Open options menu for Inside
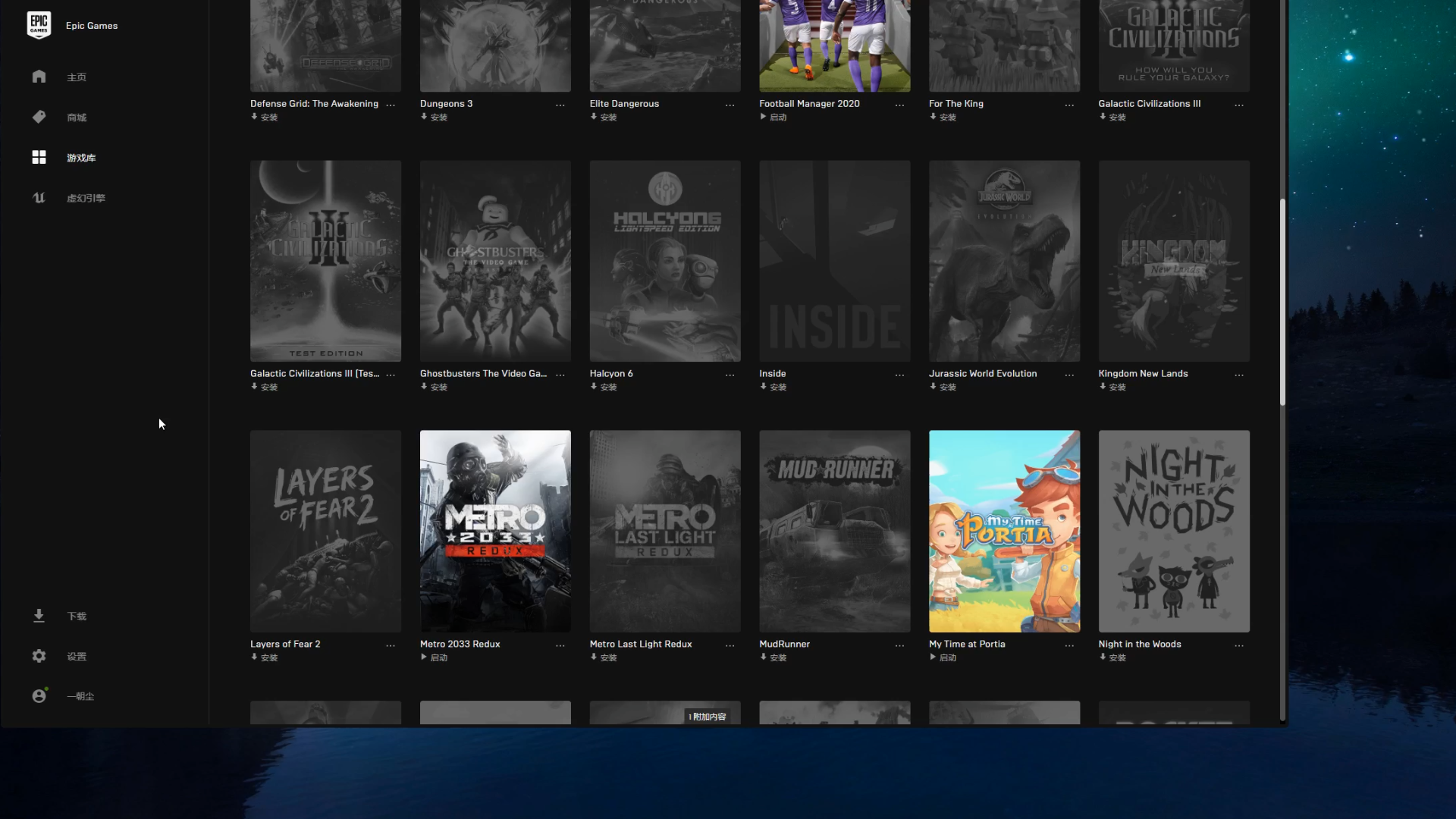This screenshot has height=819, width=1456. [899, 375]
